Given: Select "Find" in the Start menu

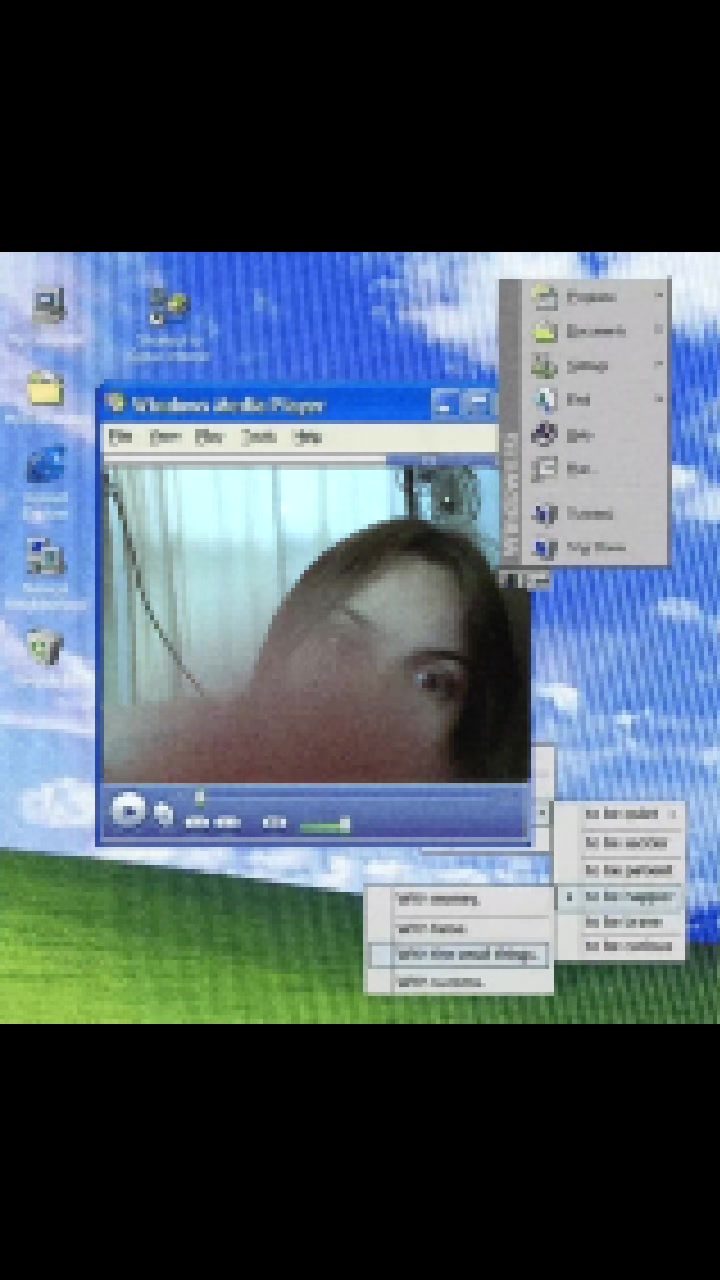Looking at the screenshot, I should 578,400.
